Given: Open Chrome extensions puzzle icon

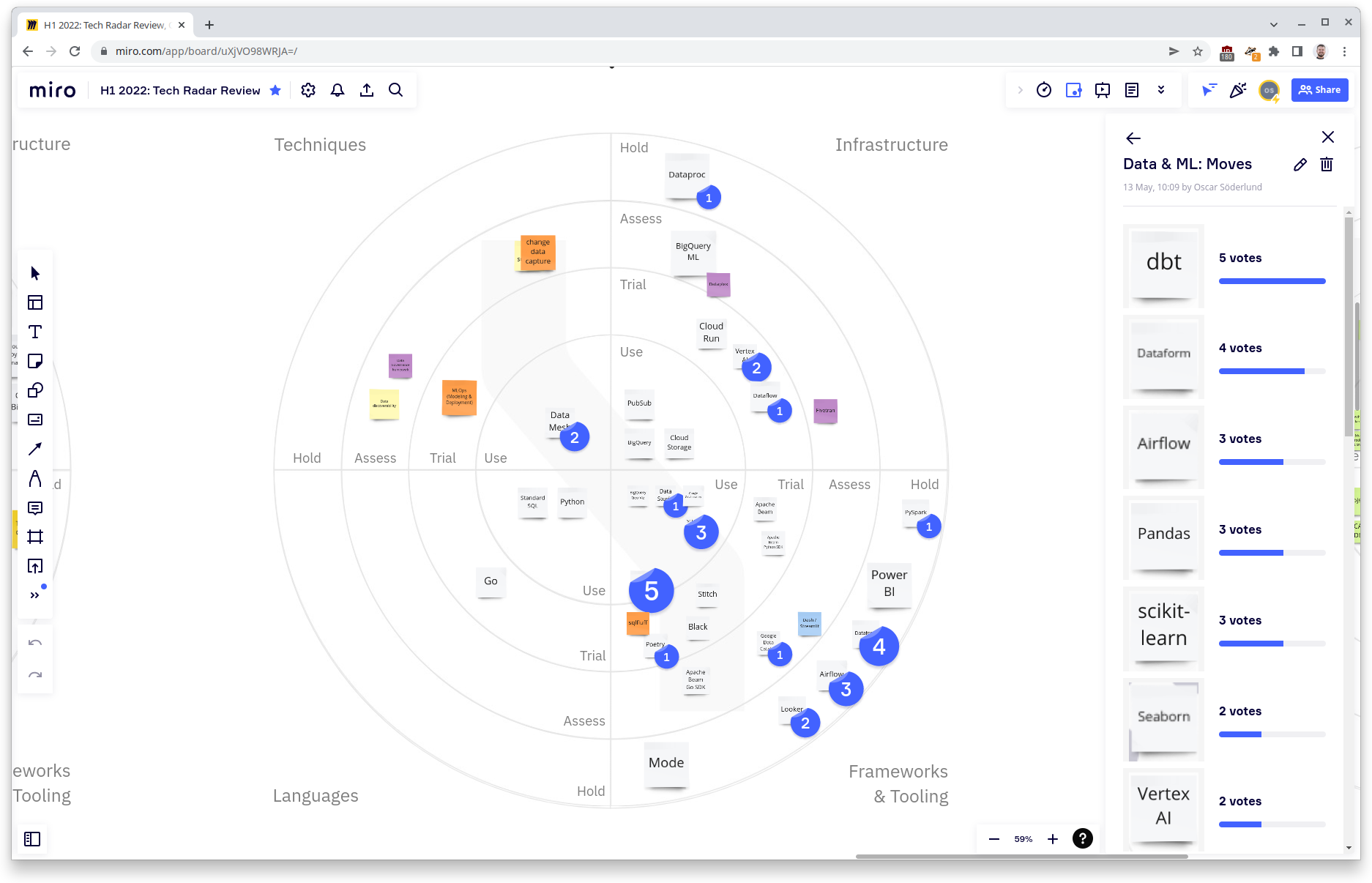Looking at the screenshot, I should 1274,51.
